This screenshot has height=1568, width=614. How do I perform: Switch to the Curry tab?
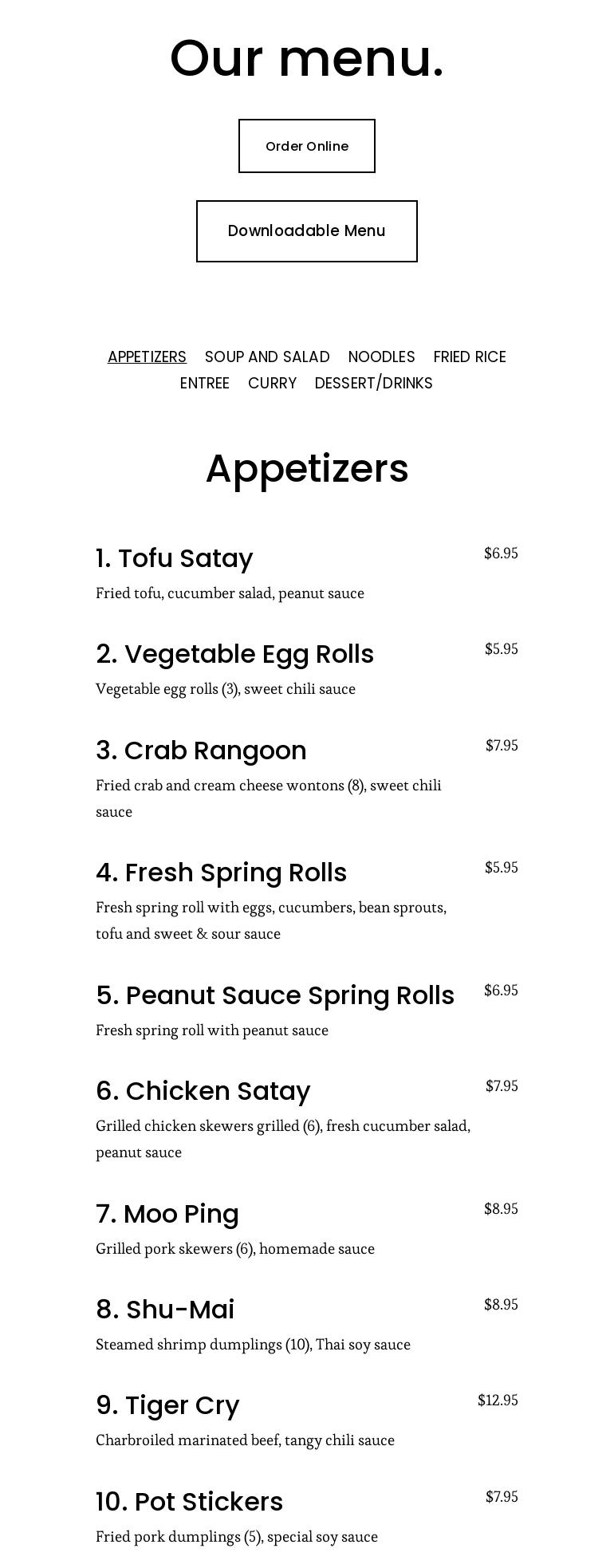[272, 383]
